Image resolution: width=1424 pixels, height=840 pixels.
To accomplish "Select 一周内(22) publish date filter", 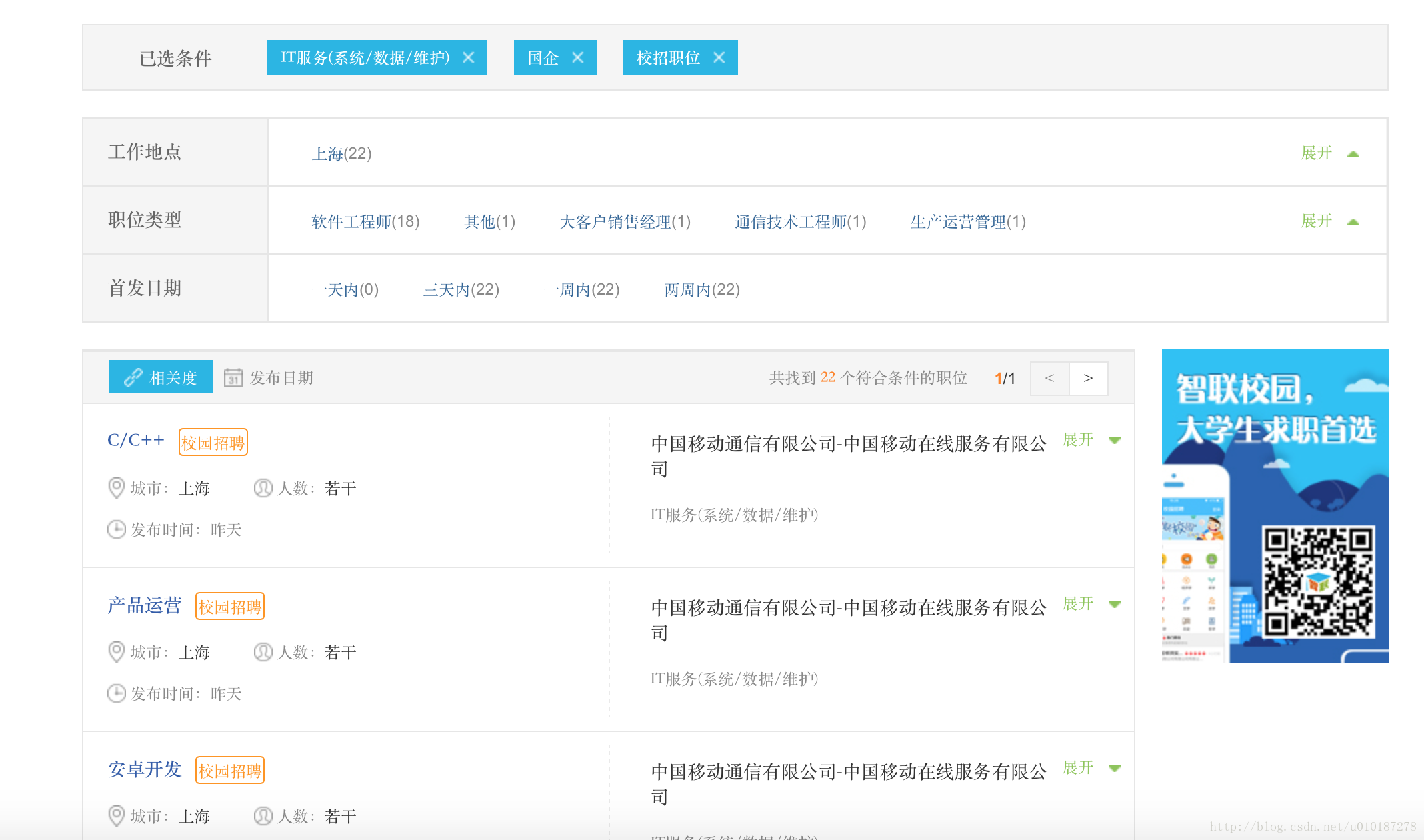I will coord(581,289).
